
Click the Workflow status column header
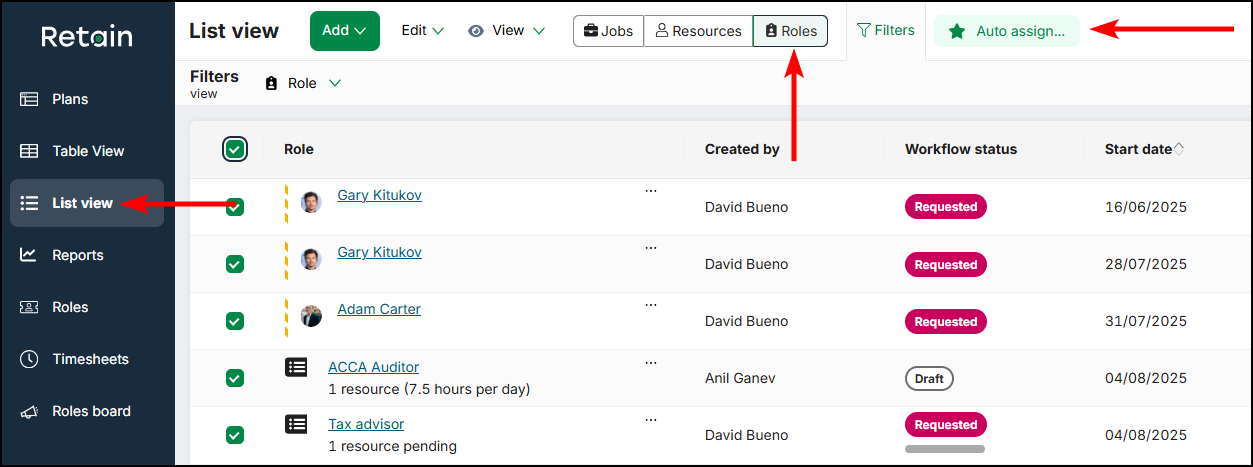pyautogui.click(x=961, y=149)
